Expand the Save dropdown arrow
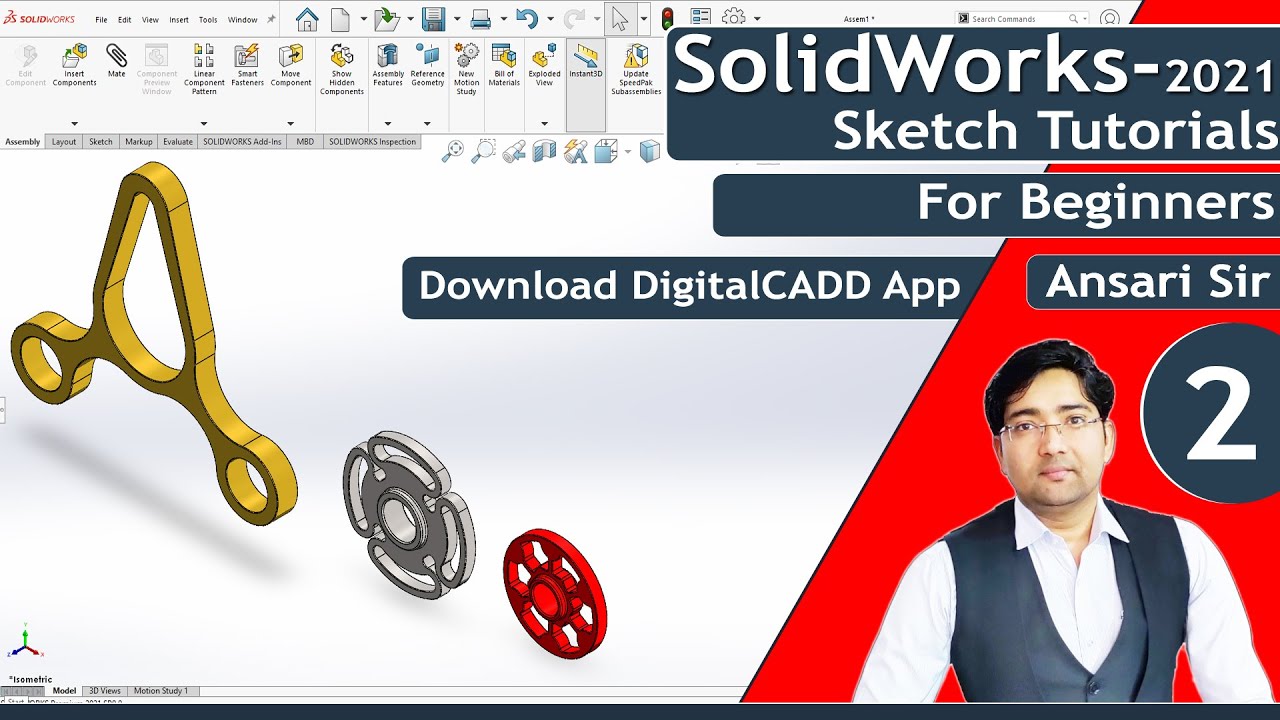1280x720 pixels. coord(457,19)
